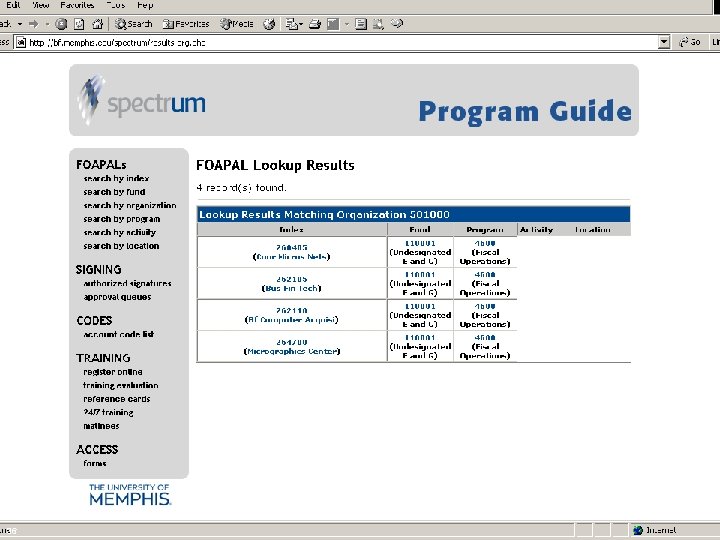This screenshot has height=540, width=720.
Task: Open program 4600 in the first results row
Action: pos(485,243)
